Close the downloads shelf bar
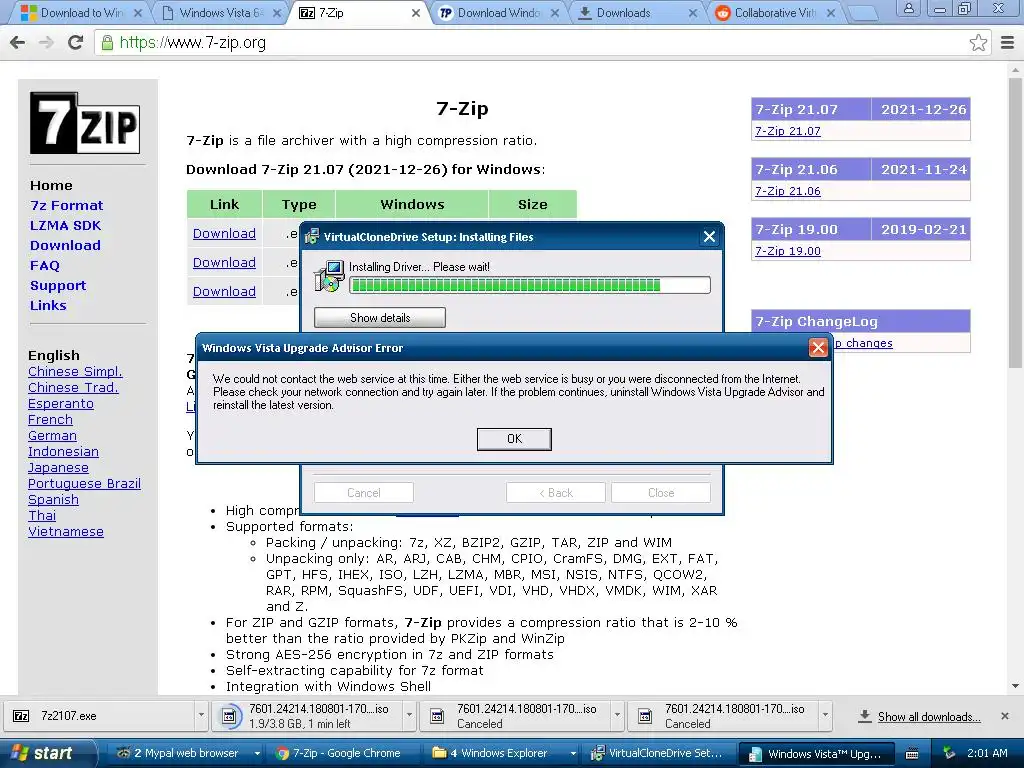 click(x=1005, y=716)
